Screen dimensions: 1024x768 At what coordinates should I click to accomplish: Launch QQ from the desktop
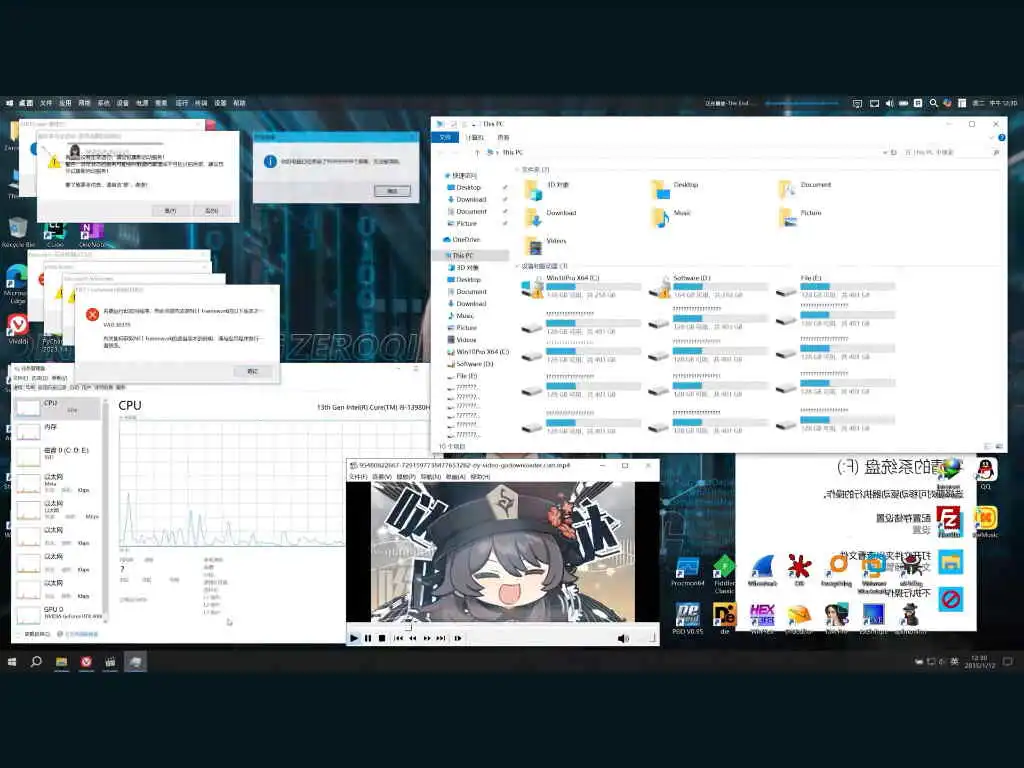click(985, 473)
